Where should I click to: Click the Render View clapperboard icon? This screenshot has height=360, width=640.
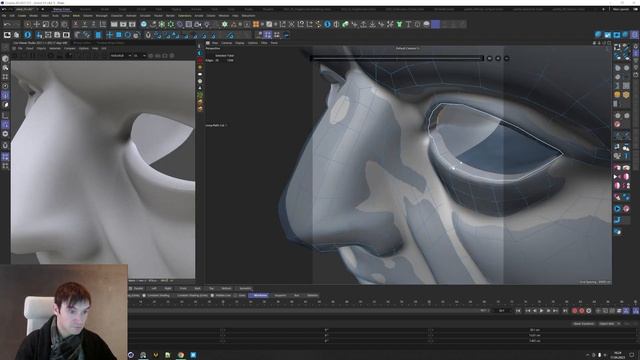(114, 24)
